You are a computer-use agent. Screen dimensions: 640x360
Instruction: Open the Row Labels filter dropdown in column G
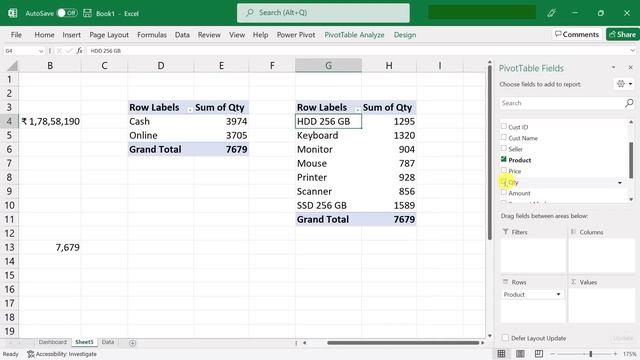[358, 109]
